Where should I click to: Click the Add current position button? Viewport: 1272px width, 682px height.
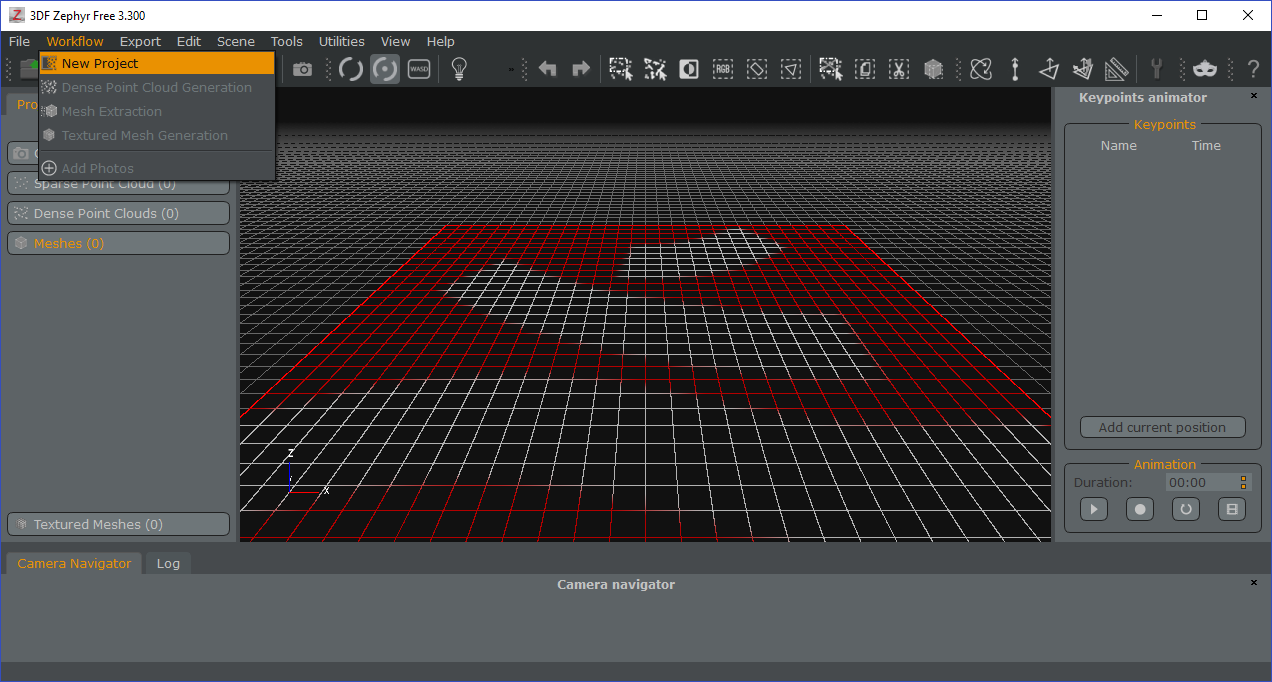click(x=1162, y=427)
